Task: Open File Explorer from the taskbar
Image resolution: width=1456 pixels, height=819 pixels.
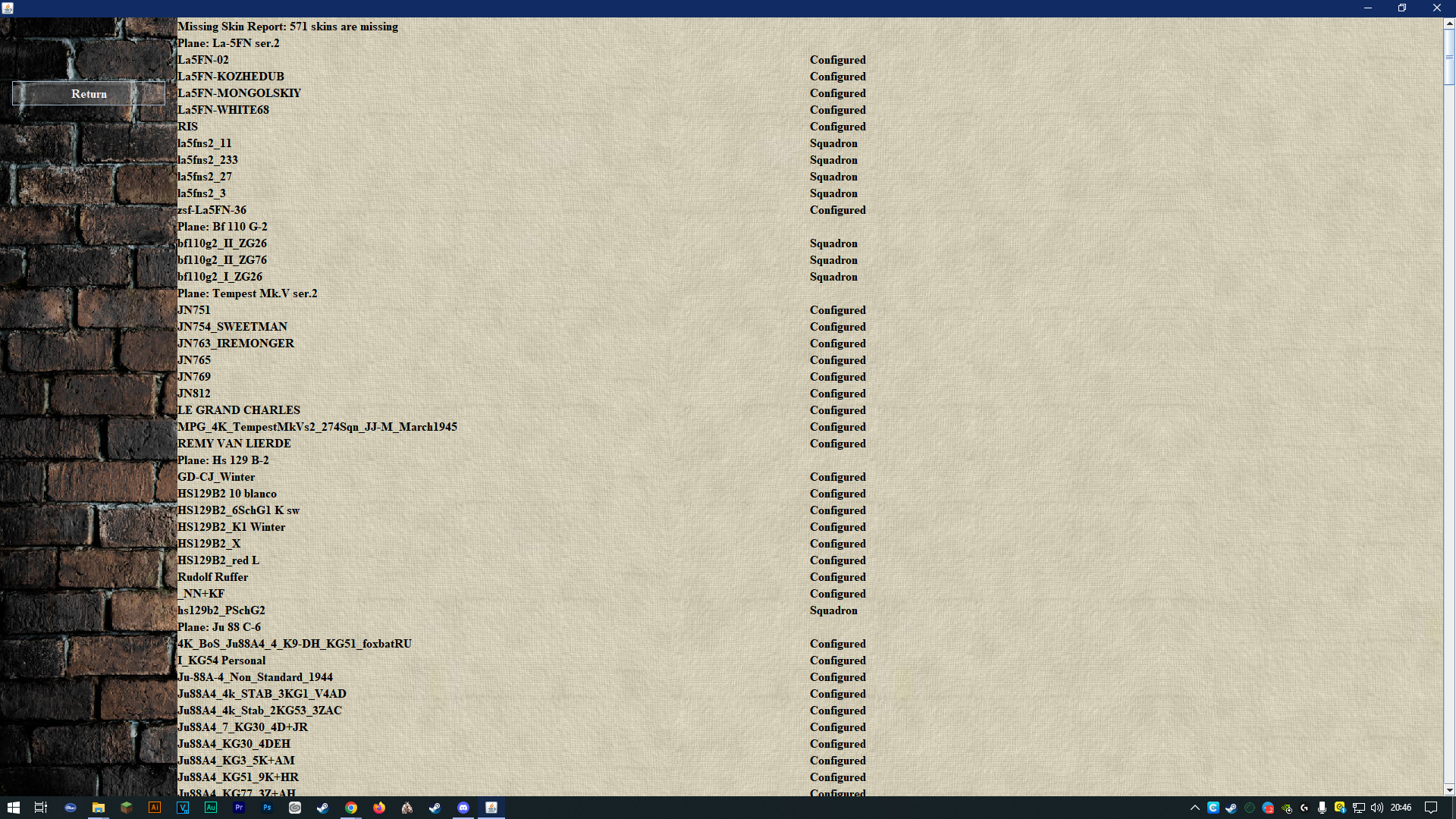Action: 99,808
